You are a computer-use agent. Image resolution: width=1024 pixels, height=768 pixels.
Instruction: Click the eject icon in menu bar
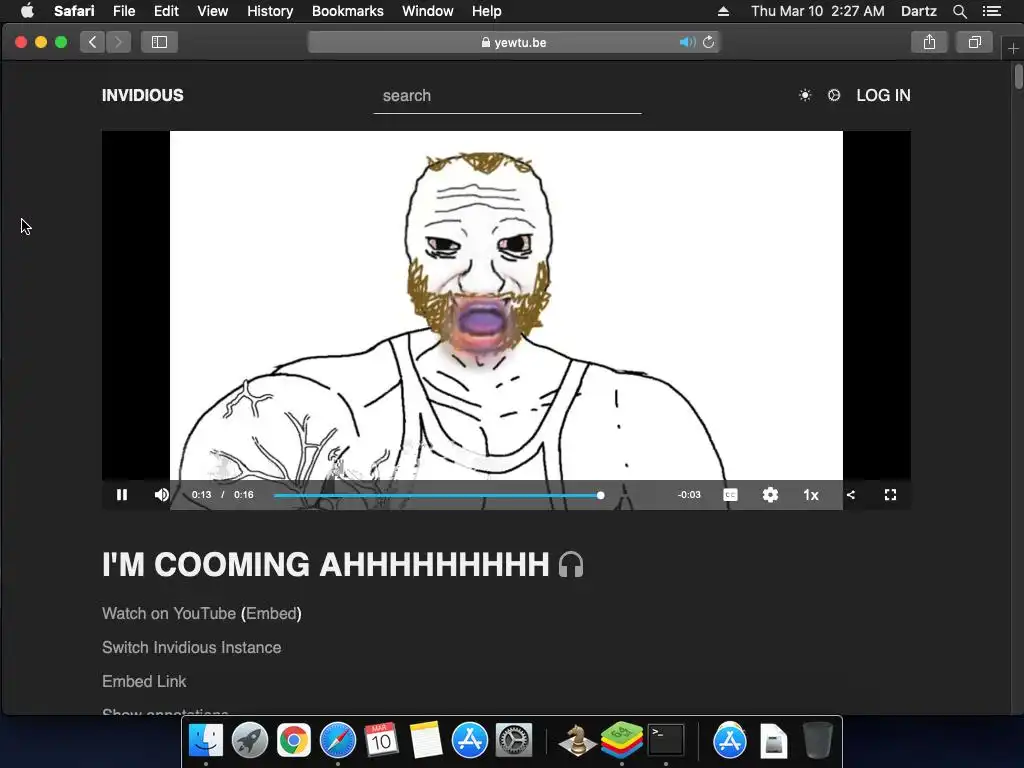(723, 11)
